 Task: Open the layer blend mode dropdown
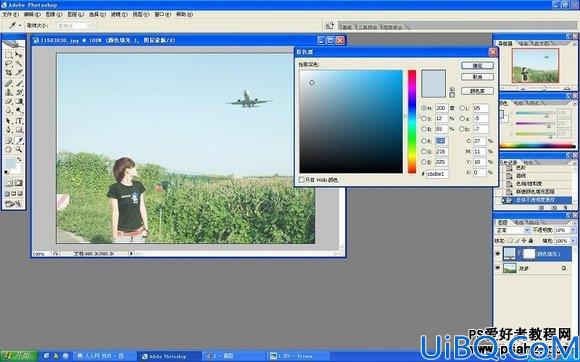click(x=513, y=230)
